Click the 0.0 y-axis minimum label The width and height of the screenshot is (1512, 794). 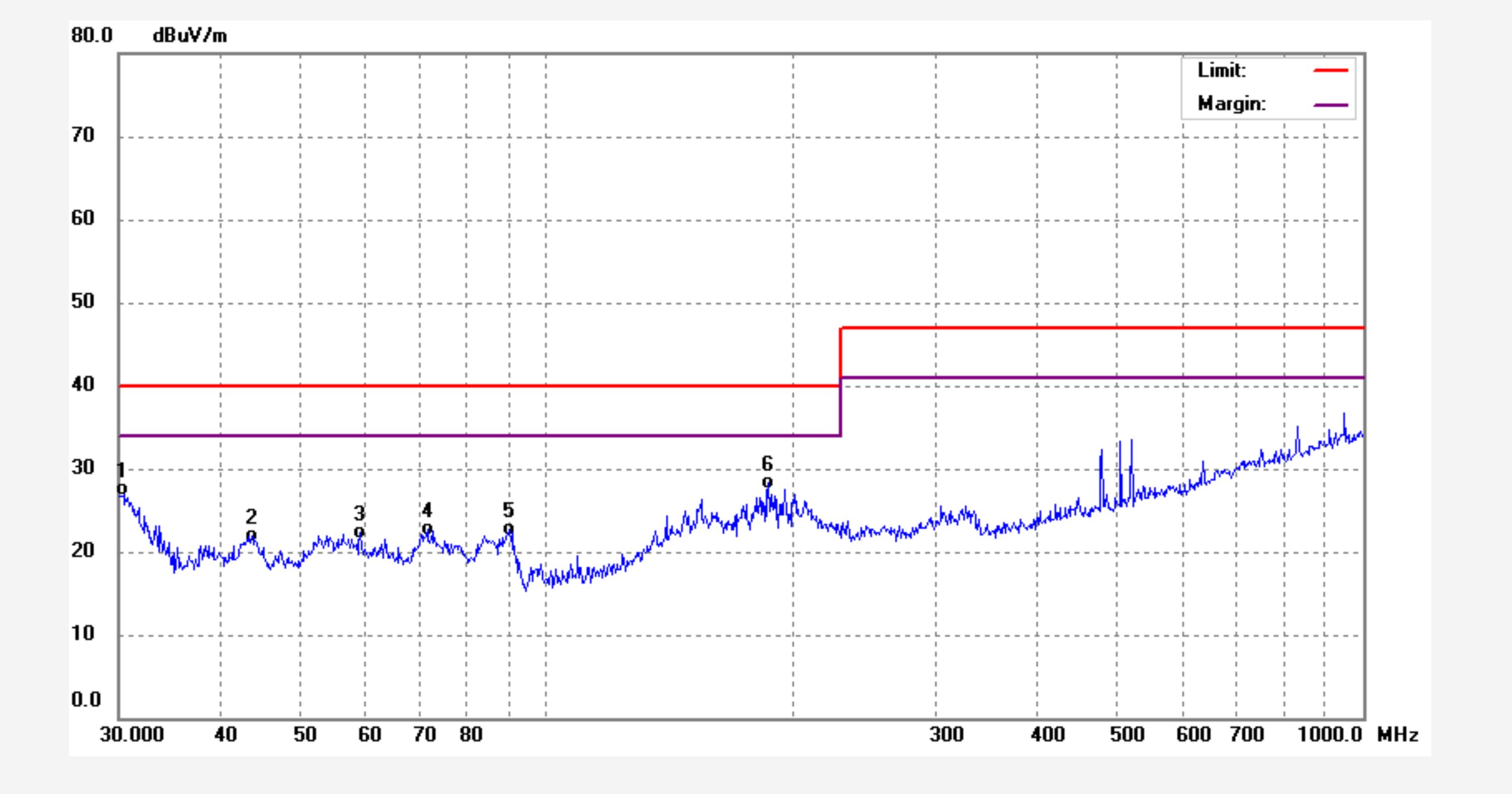86,699
